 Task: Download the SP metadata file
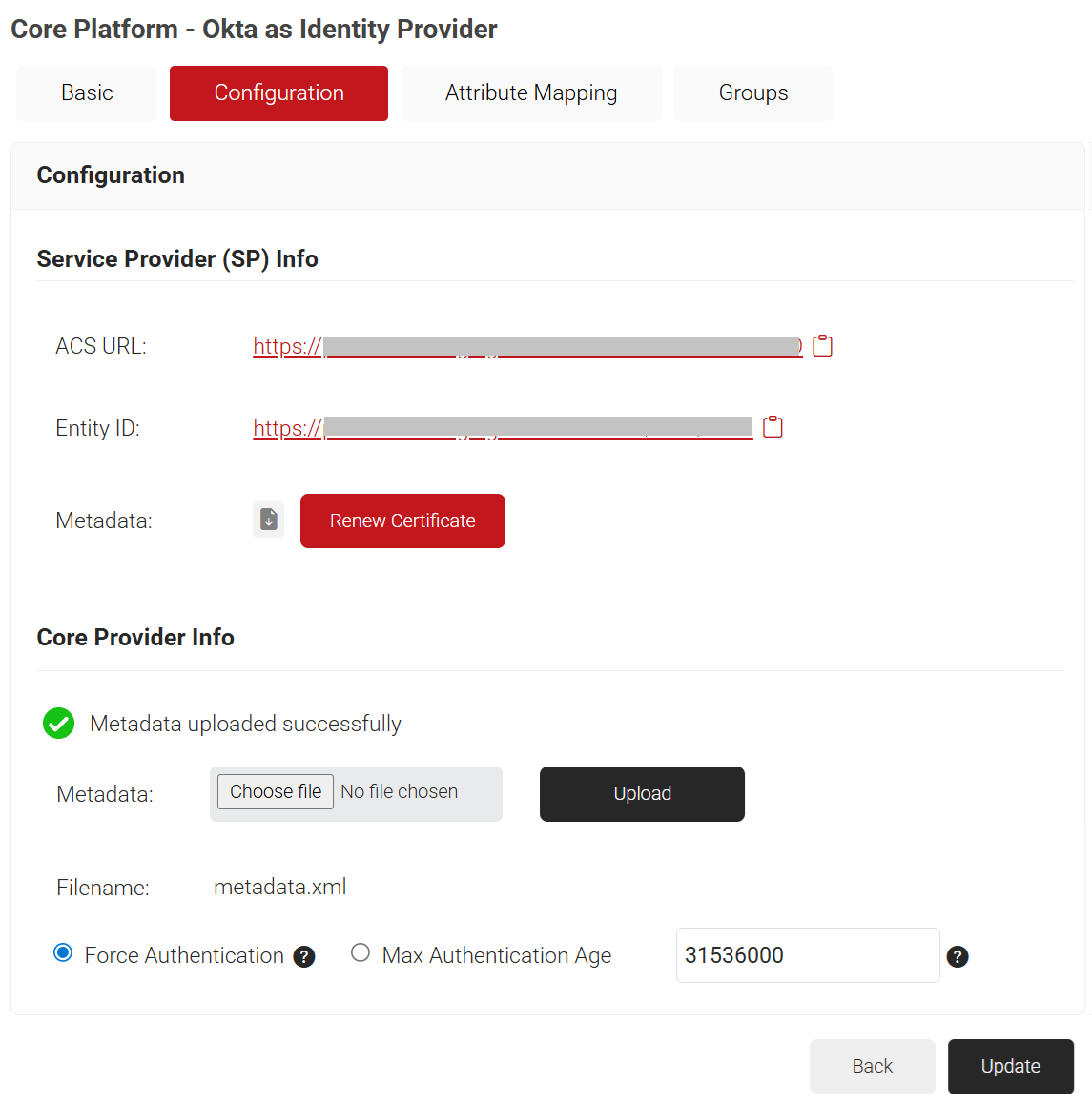pyautogui.click(x=269, y=520)
